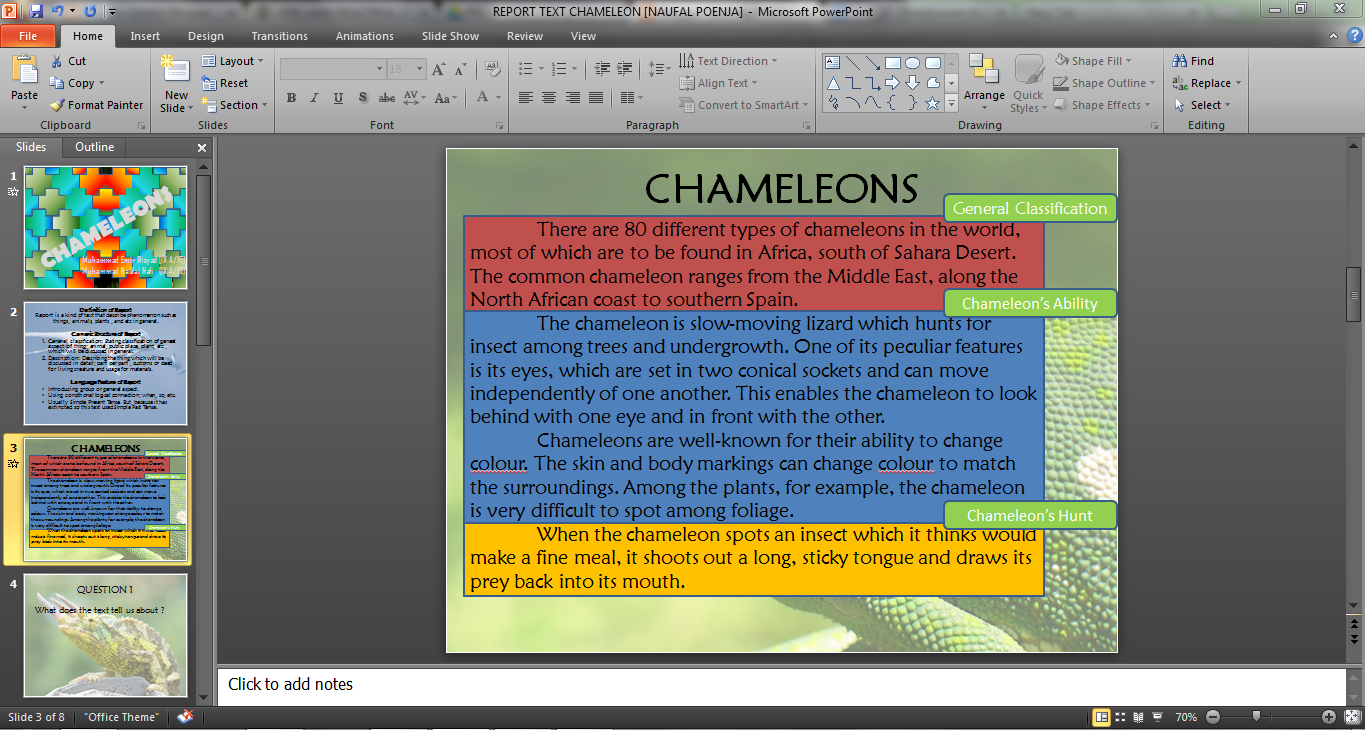This screenshot has width=1365, height=730.
Task: Select slide 4 thumbnail QUESTION 1
Action: click(105, 635)
